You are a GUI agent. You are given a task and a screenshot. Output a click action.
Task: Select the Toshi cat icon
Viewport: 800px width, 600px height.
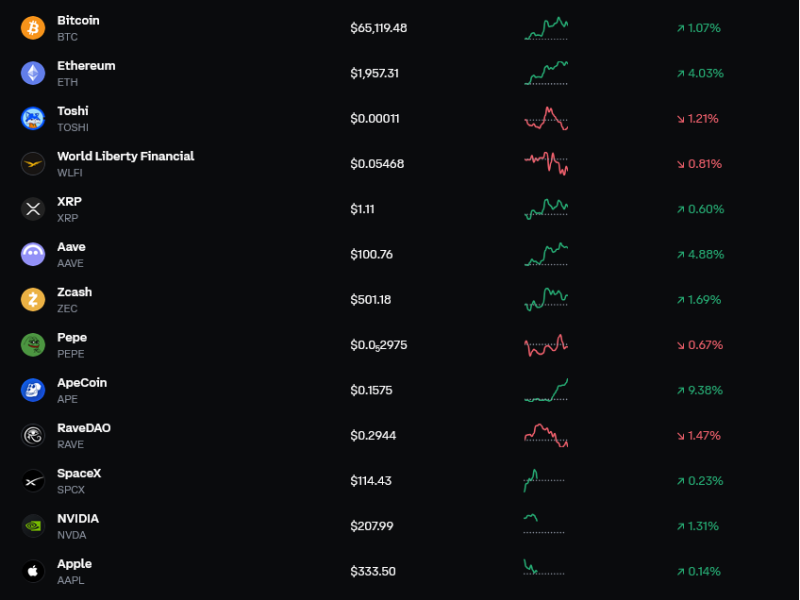(33, 118)
